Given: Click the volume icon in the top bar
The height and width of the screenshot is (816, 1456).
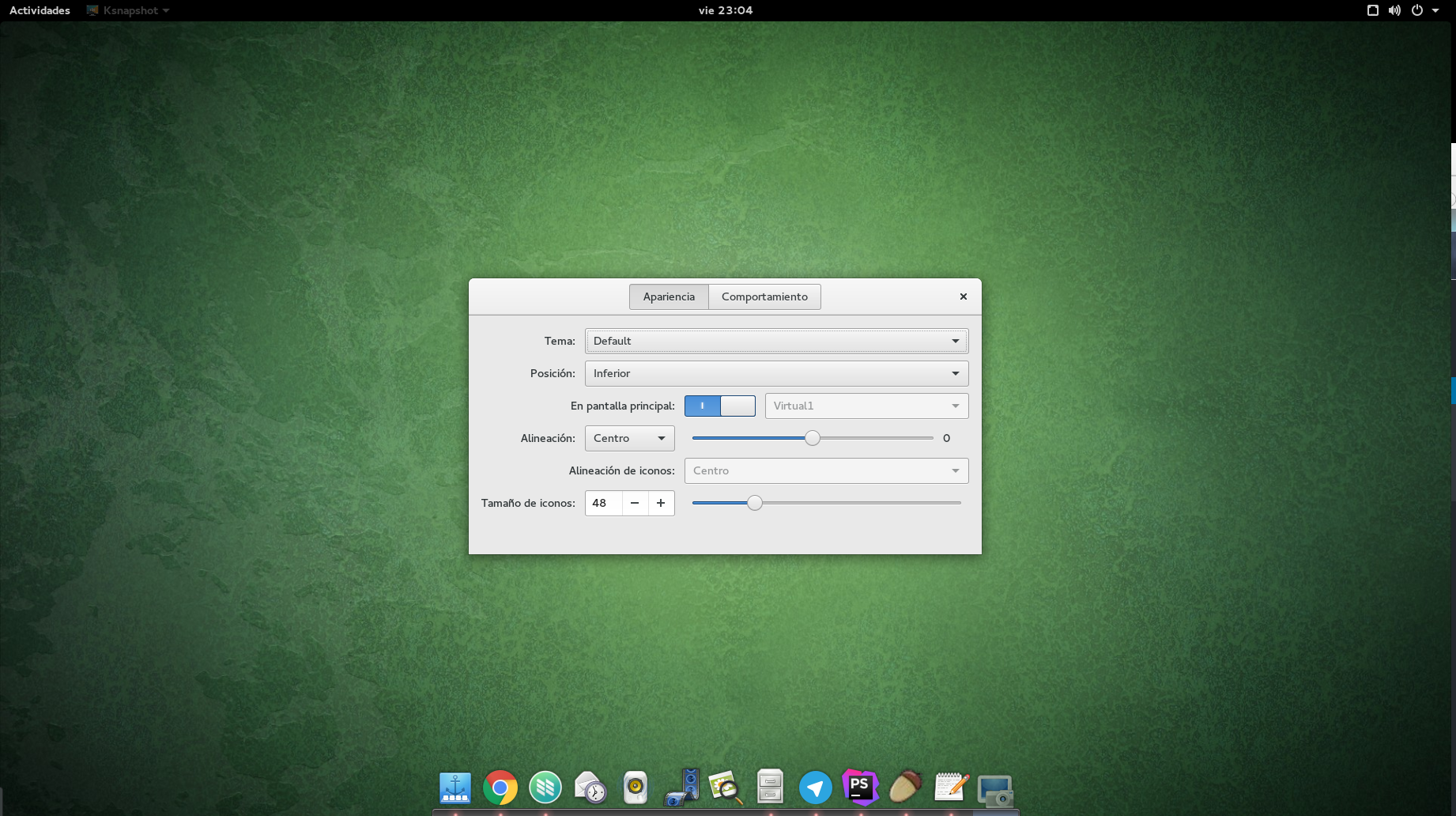Looking at the screenshot, I should click(x=1394, y=10).
